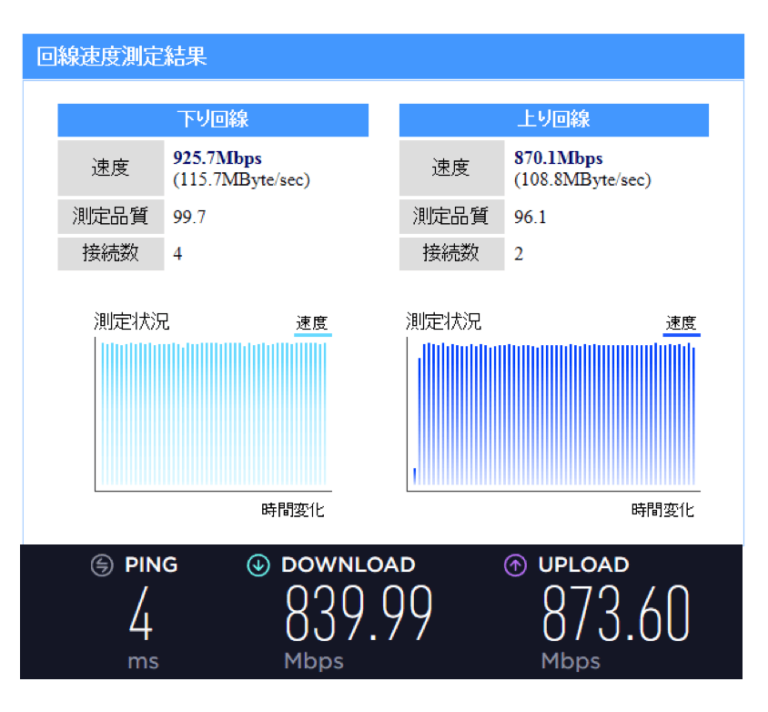Screen dimensions: 768x712
Task: Click the light blue 速度 legend line in download chart
Action: (x=312, y=336)
